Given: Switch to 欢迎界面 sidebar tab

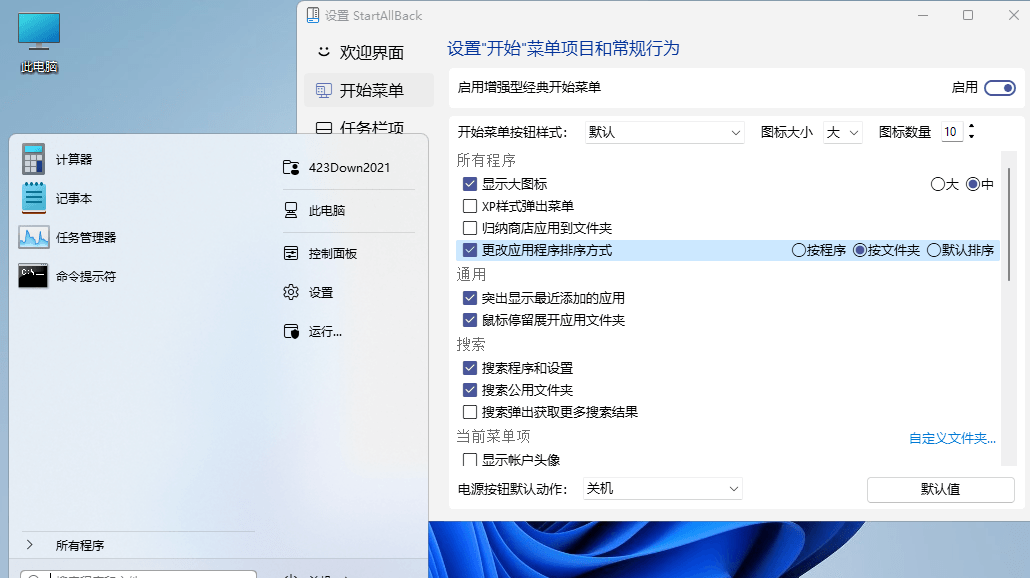Looking at the screenshot, I should pos(369,52).
